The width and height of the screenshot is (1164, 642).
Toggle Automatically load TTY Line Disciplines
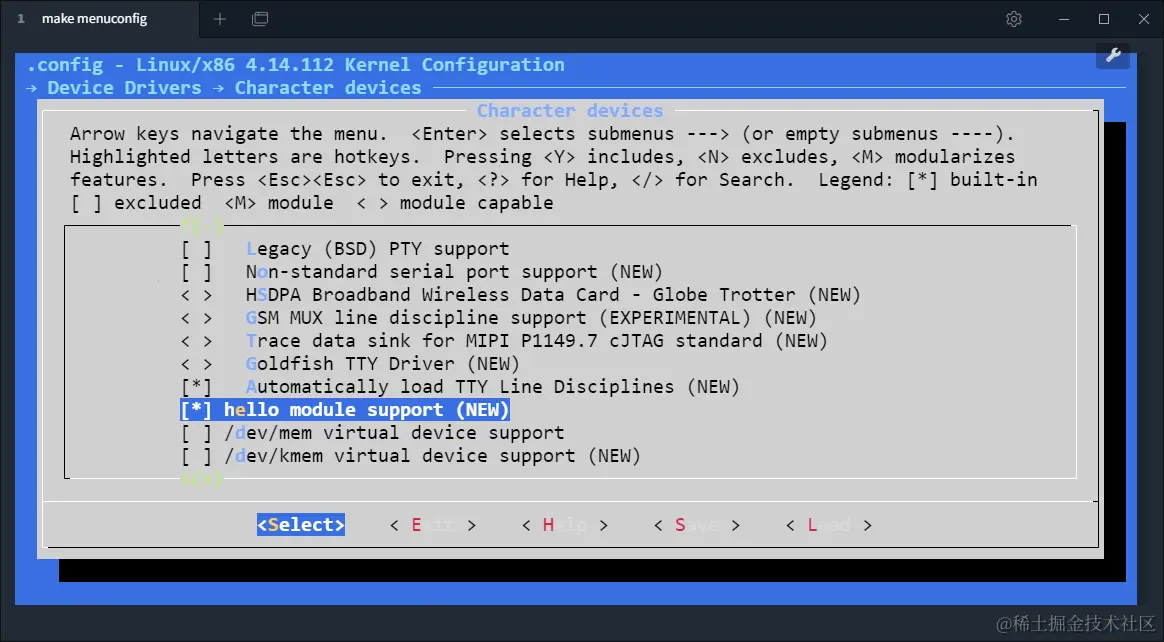coord(197,387)
